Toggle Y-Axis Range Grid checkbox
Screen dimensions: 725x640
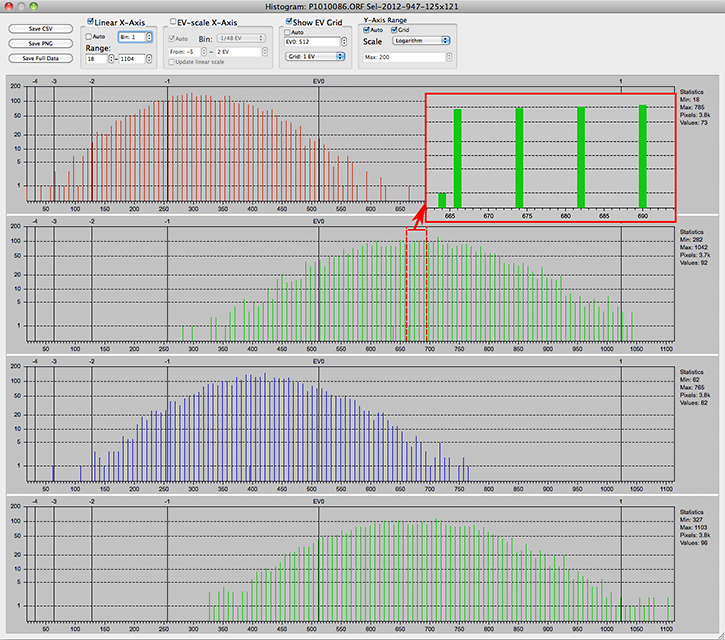[x=394, y=30]
